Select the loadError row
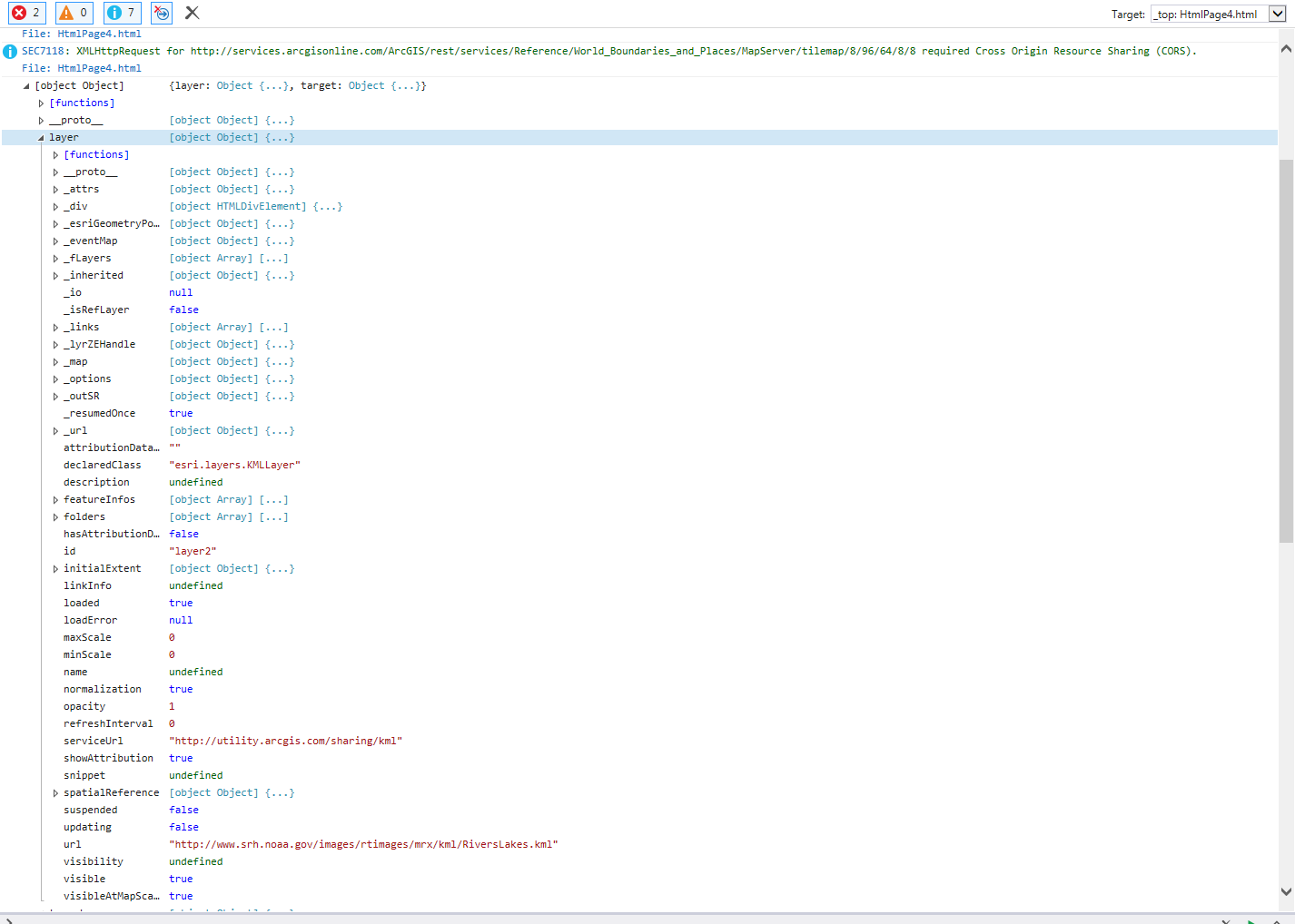The image size is (1295, 924). coord(639,620)
